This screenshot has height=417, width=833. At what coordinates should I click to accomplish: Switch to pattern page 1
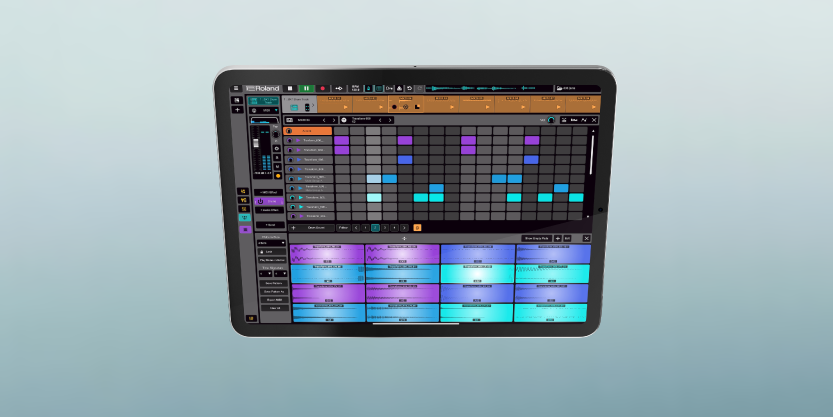pos(366,228)
